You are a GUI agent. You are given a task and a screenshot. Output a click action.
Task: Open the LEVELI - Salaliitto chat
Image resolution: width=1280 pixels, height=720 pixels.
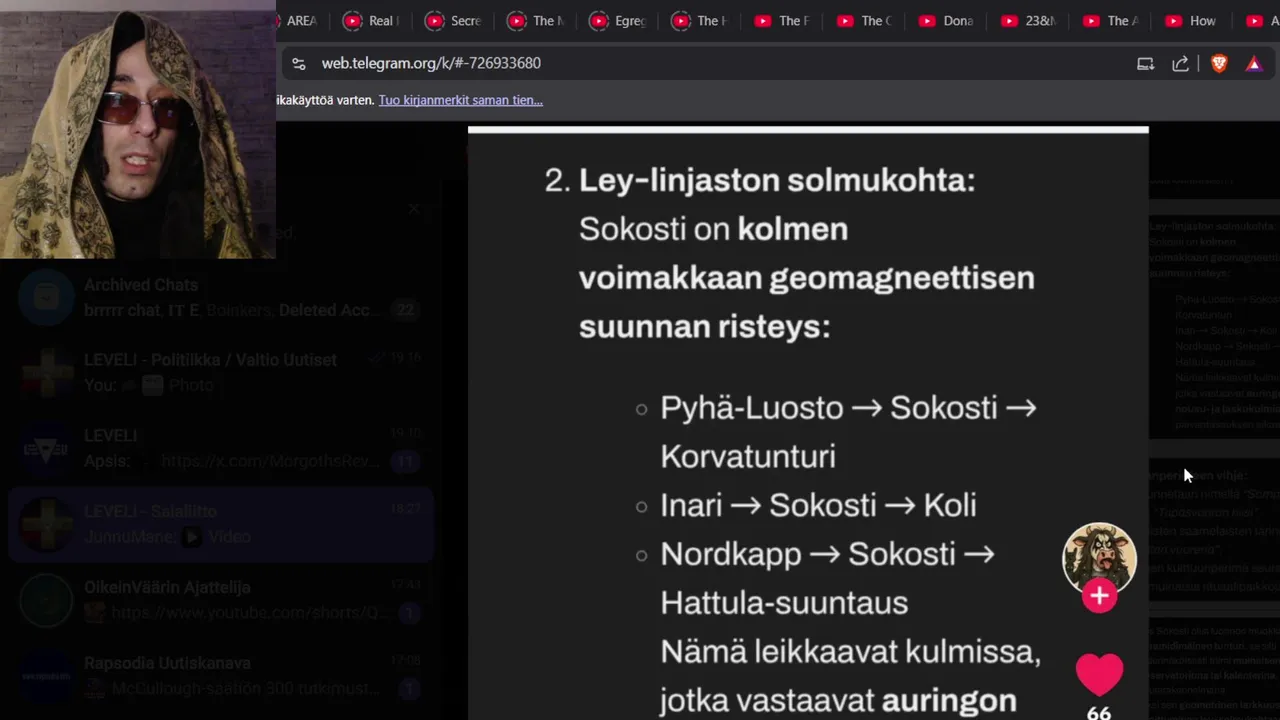tap(220, 524)
